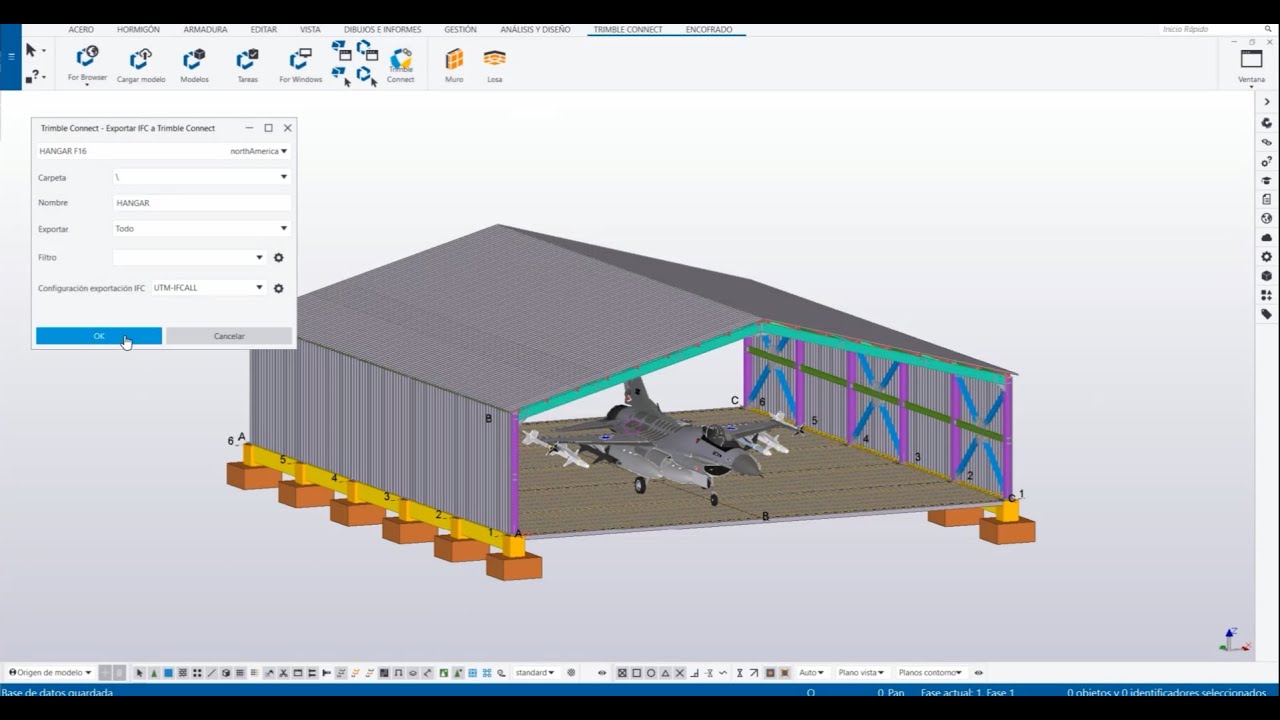Toggle the select all arrow switch
This screenshot has height=720, width=1280.
[x=139, y=673]
